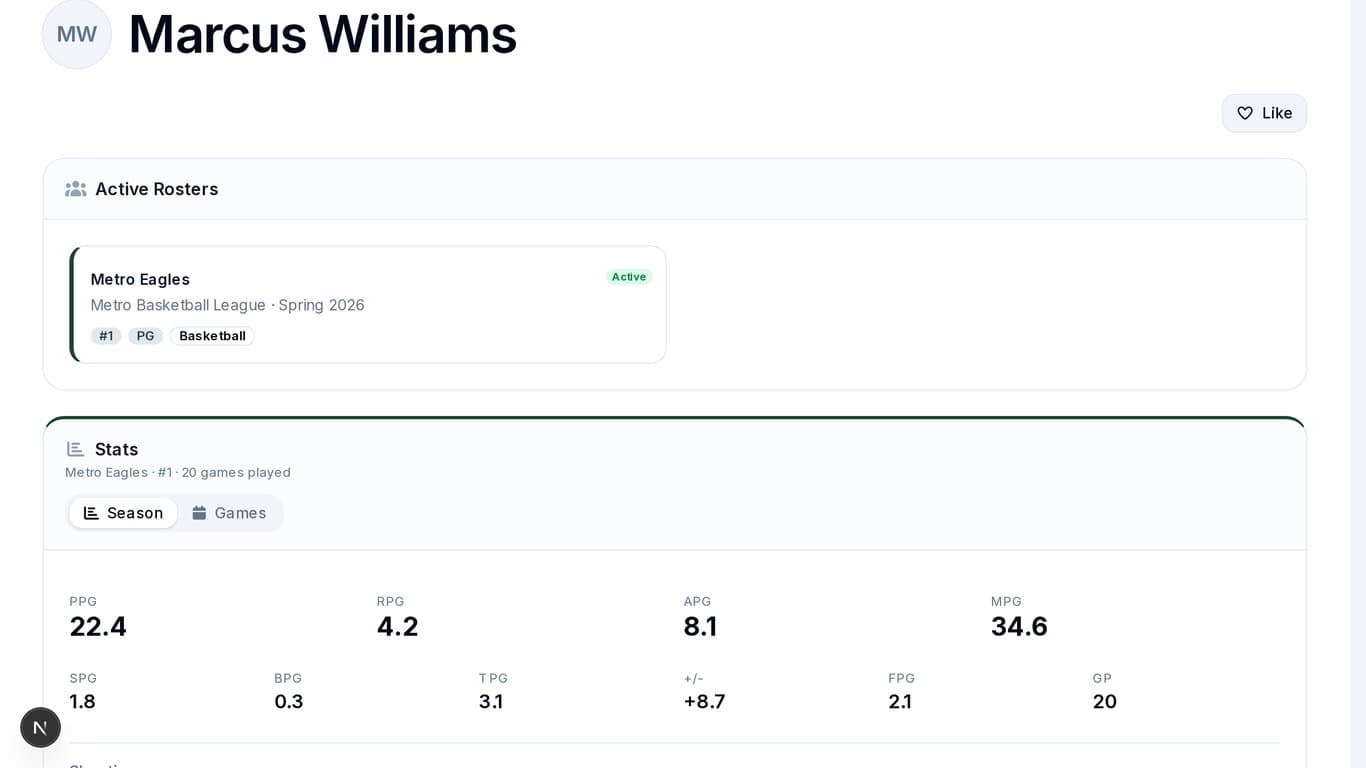The height and width of the screenshot is (768, 1366).
Task: Click the calendar icon on Games tab
Action: tap(199, 513)
